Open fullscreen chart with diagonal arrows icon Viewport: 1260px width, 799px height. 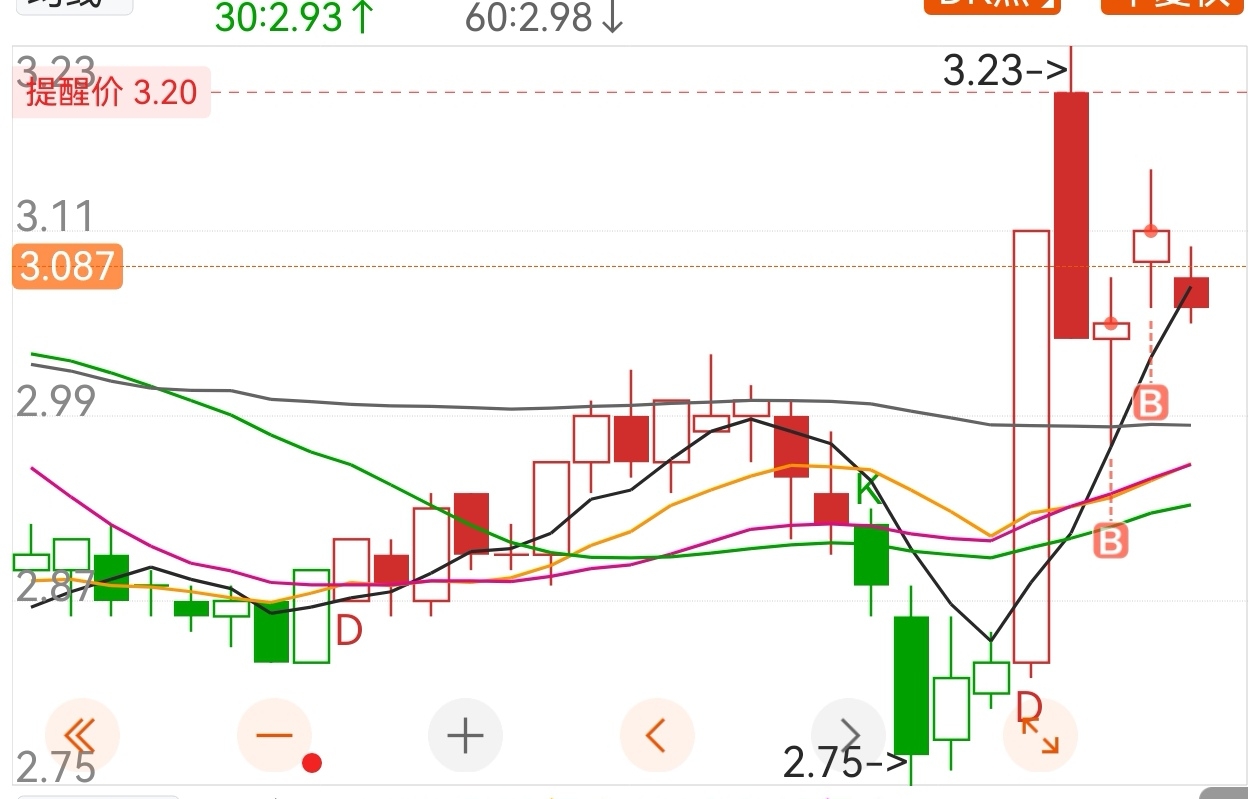click(1041, 736)
